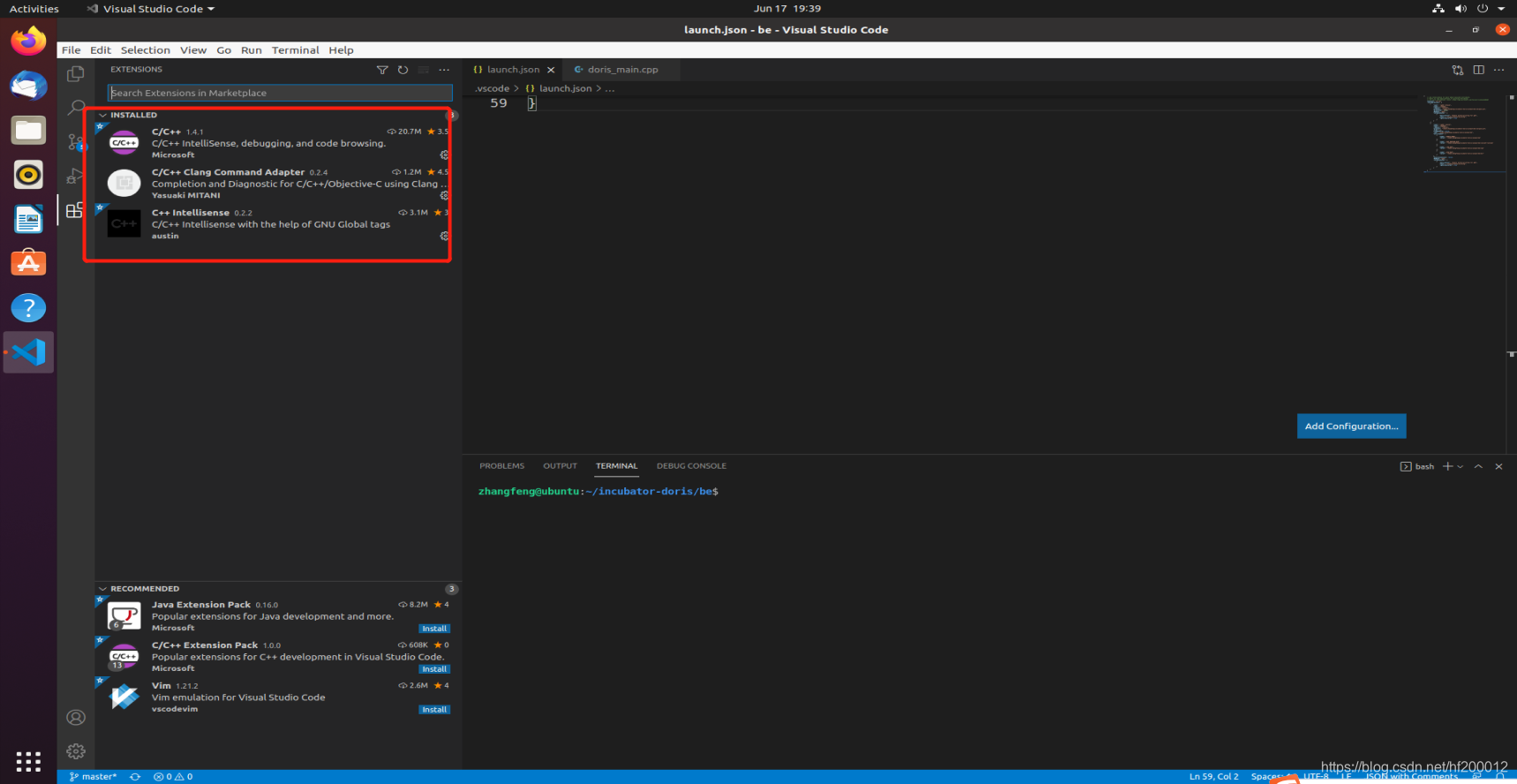Refresh the extensions list
1517x784 pixels.
click(403, 70)
